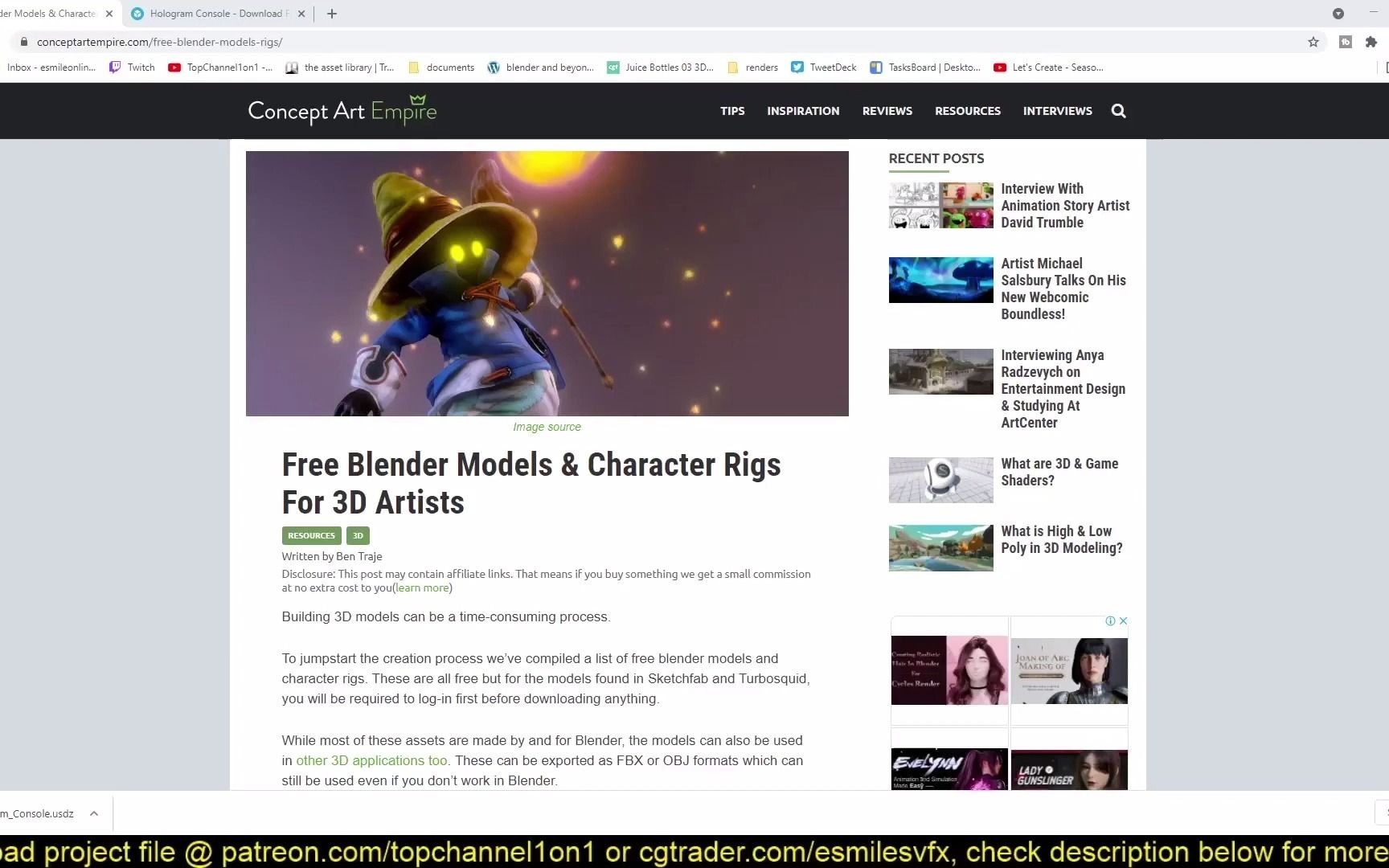
Task: Open the INSPIRATION menu item
Action: click(x=803, y=111)
